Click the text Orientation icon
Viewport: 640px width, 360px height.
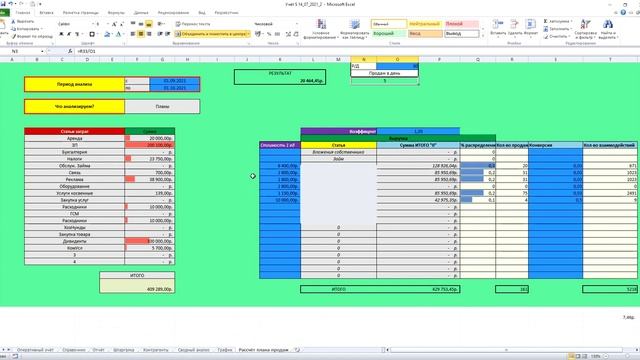[161, 24]
